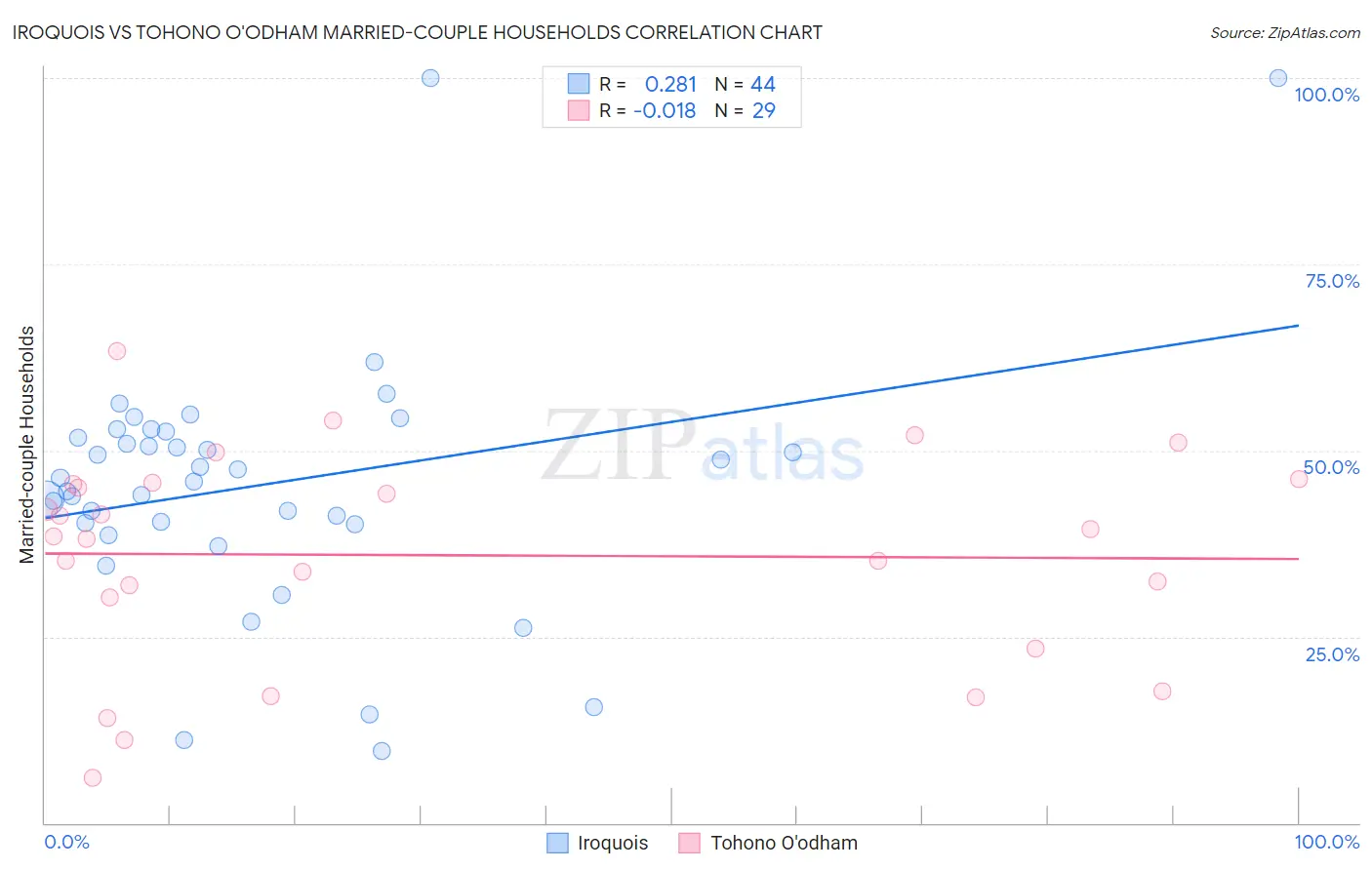
Task: Select the highest pink data point on left
Action: (x=117, y=351)
